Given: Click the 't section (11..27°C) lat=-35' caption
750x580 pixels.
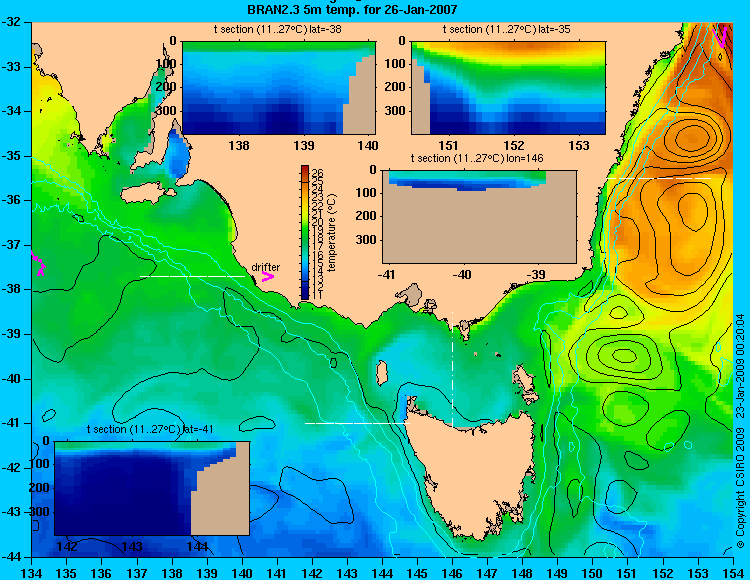Looking at the screenshot, I should 507,29.
